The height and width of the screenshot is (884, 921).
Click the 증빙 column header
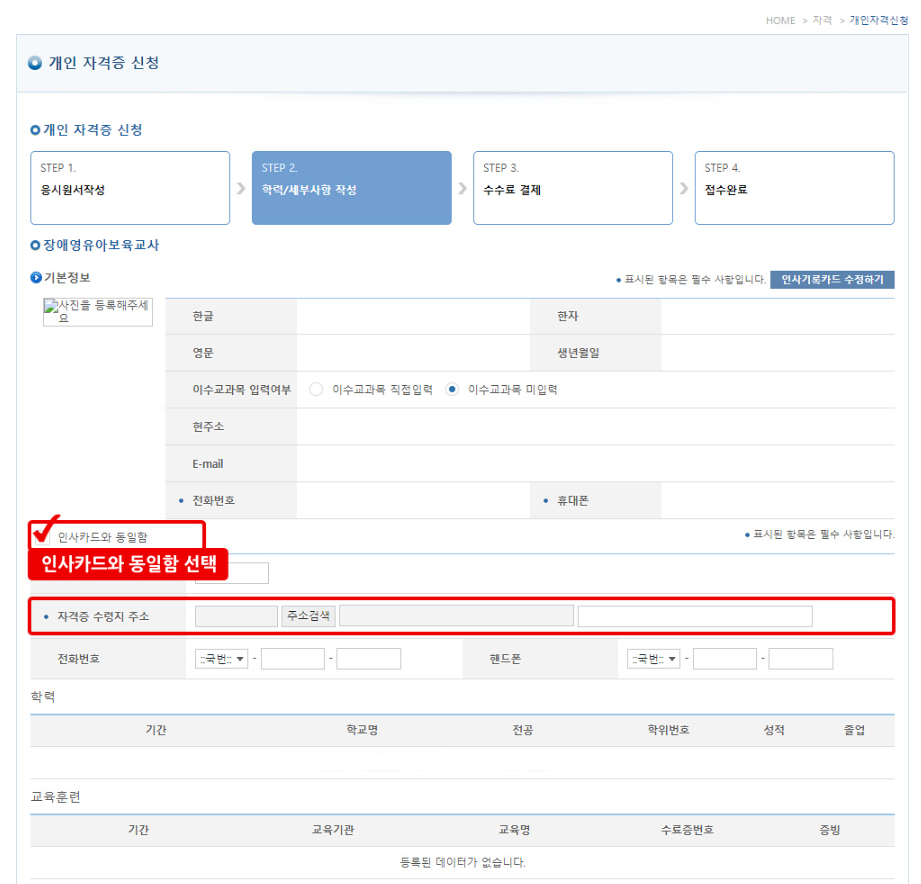coord(829,829)
